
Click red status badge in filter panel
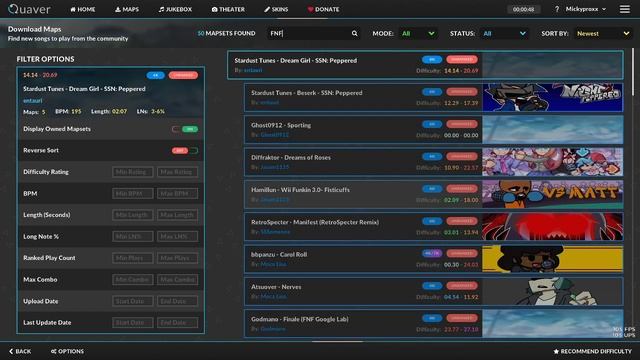183,75
